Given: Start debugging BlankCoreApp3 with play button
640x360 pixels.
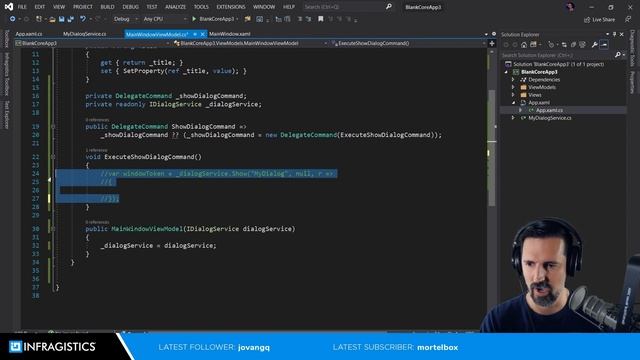Looking at the screenshot, I should (215, 19).
